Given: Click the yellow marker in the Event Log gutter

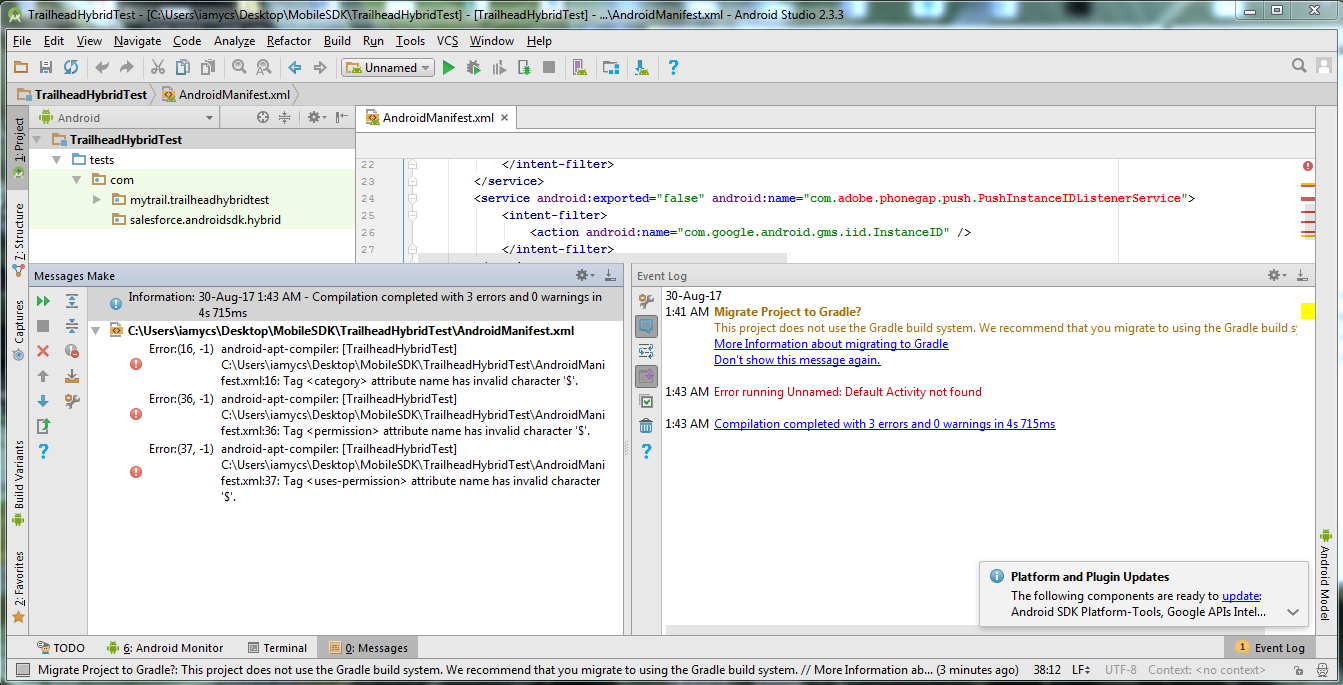Looking at the screenshot, I should (x=1307, y=312).
